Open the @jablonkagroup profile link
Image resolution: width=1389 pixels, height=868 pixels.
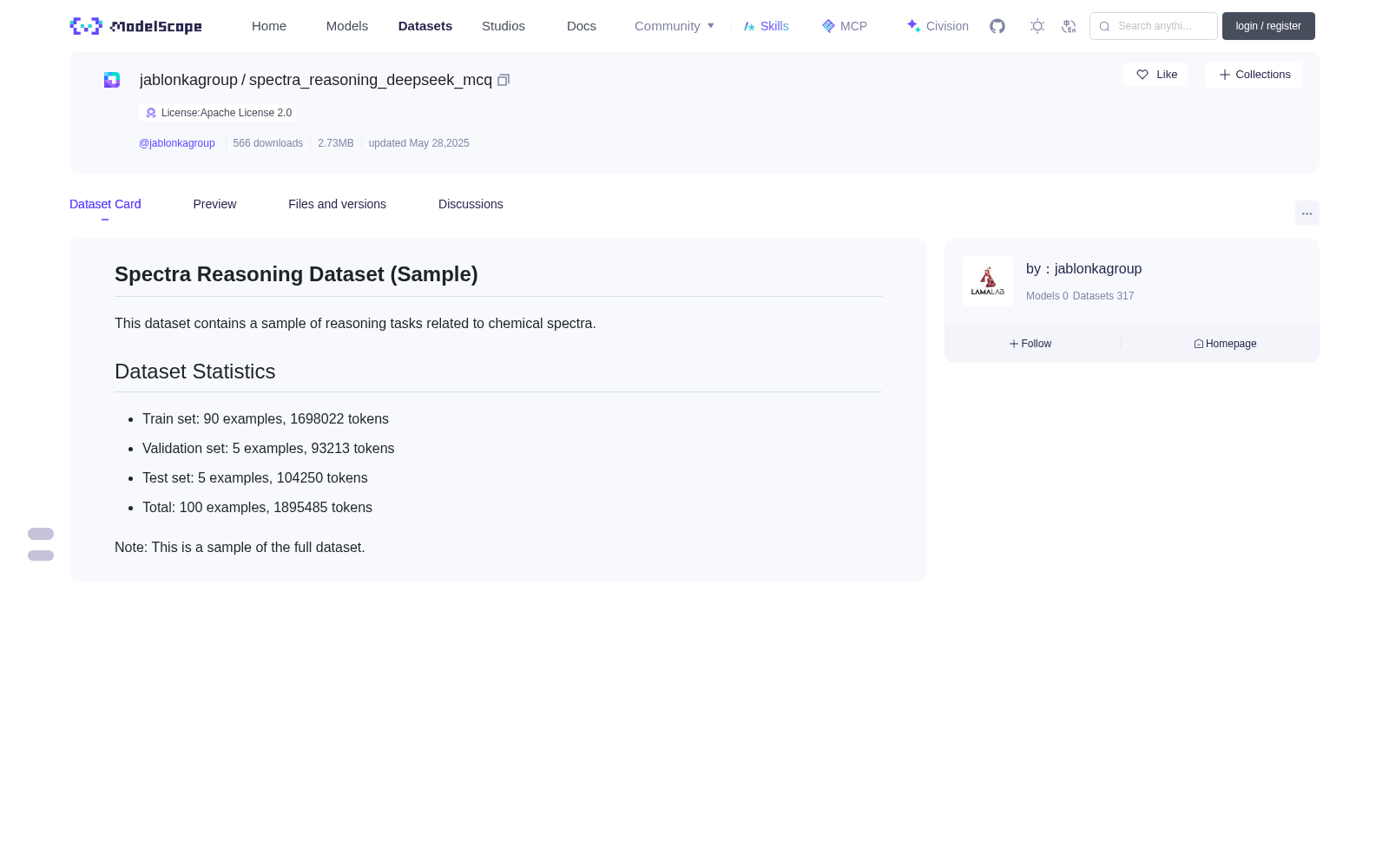pos(177,143)
